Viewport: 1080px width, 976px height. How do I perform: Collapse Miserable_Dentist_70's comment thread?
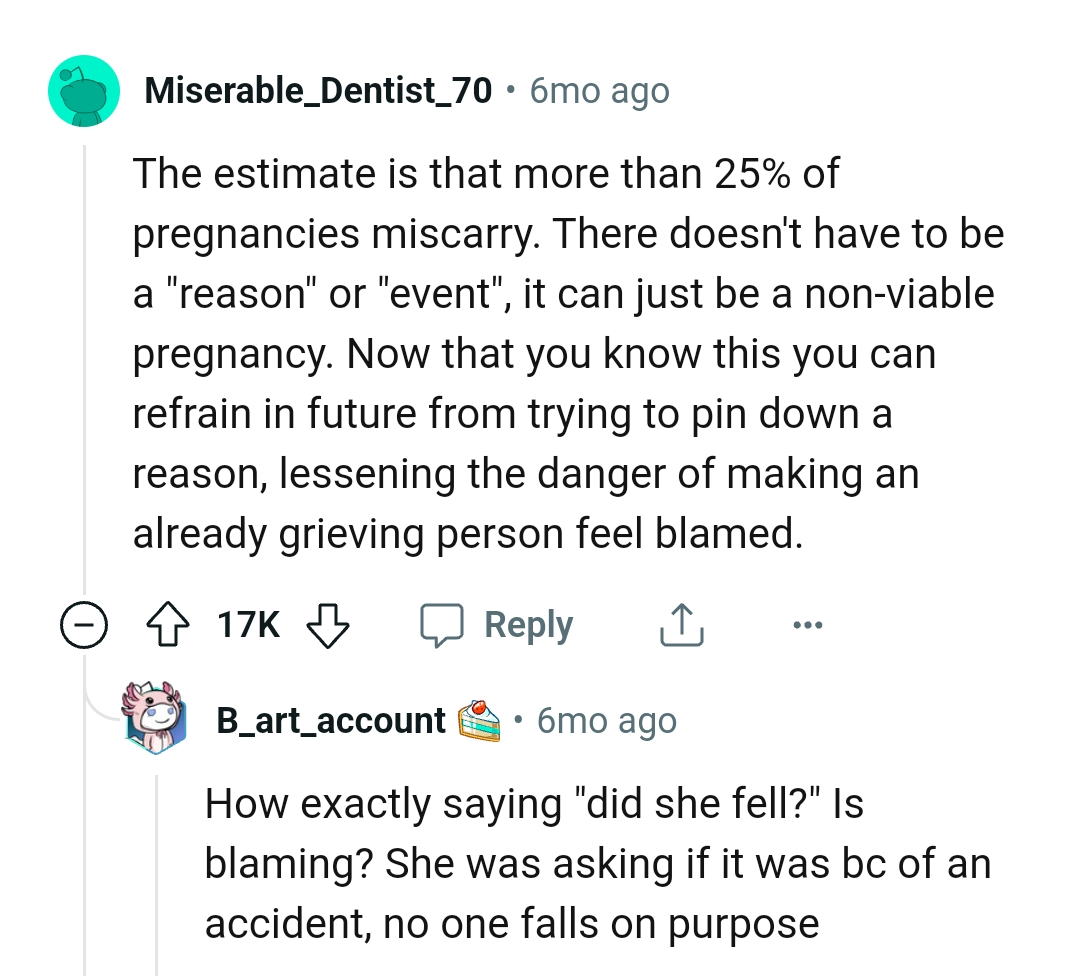[x=85, y=624]
